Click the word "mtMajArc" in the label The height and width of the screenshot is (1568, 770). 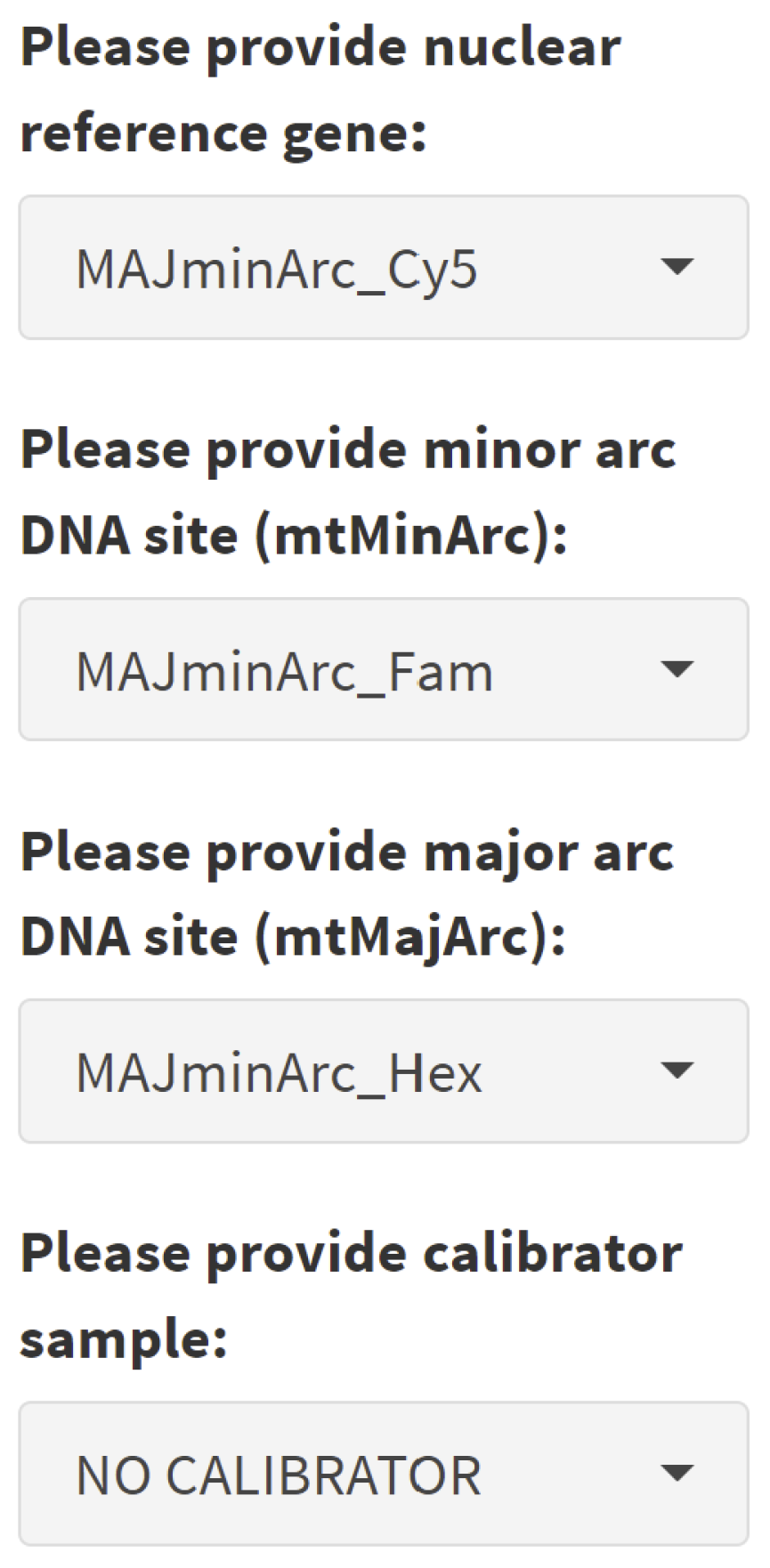point(402,938)
